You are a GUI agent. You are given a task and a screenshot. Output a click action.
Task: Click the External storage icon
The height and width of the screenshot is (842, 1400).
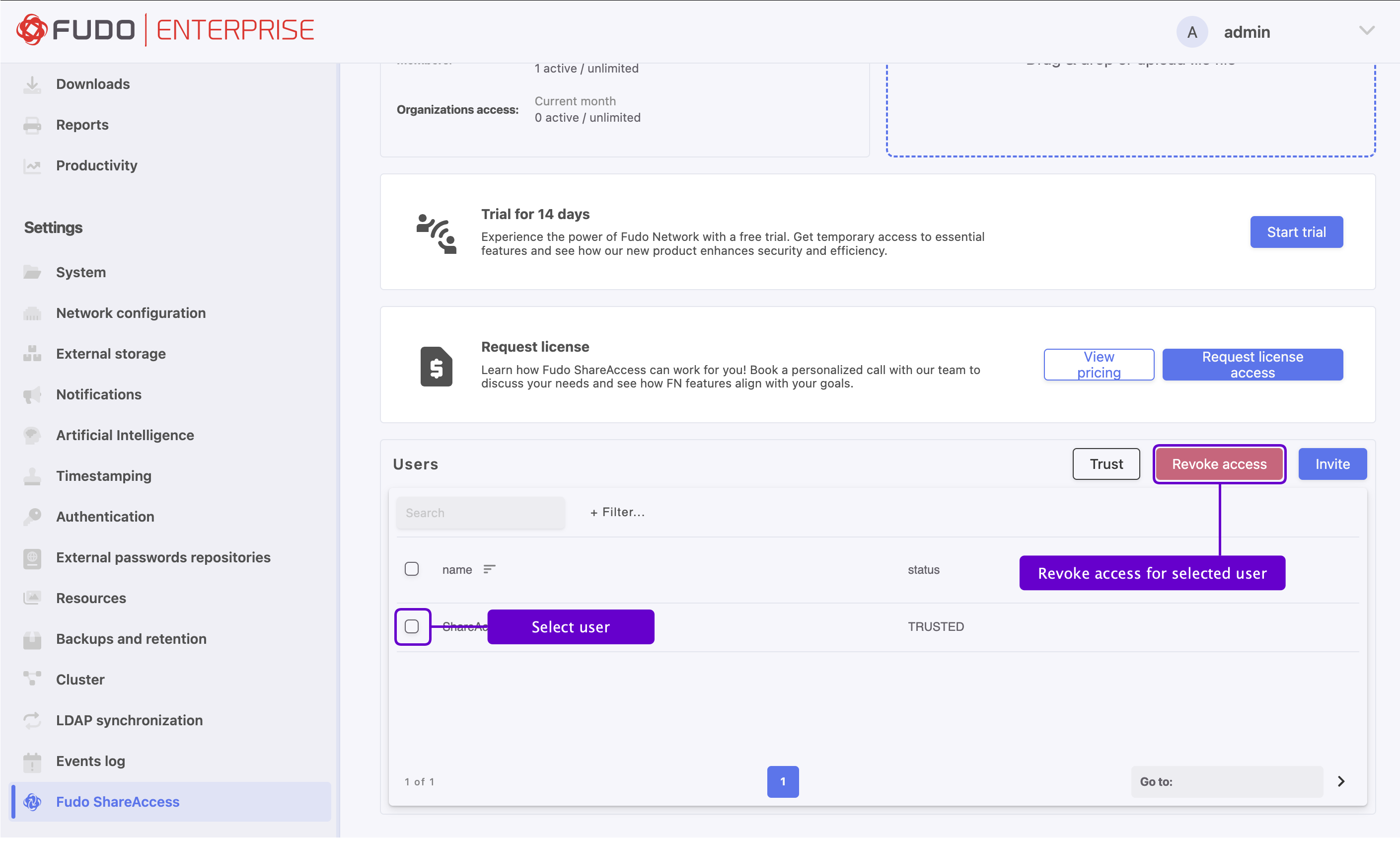32,354
